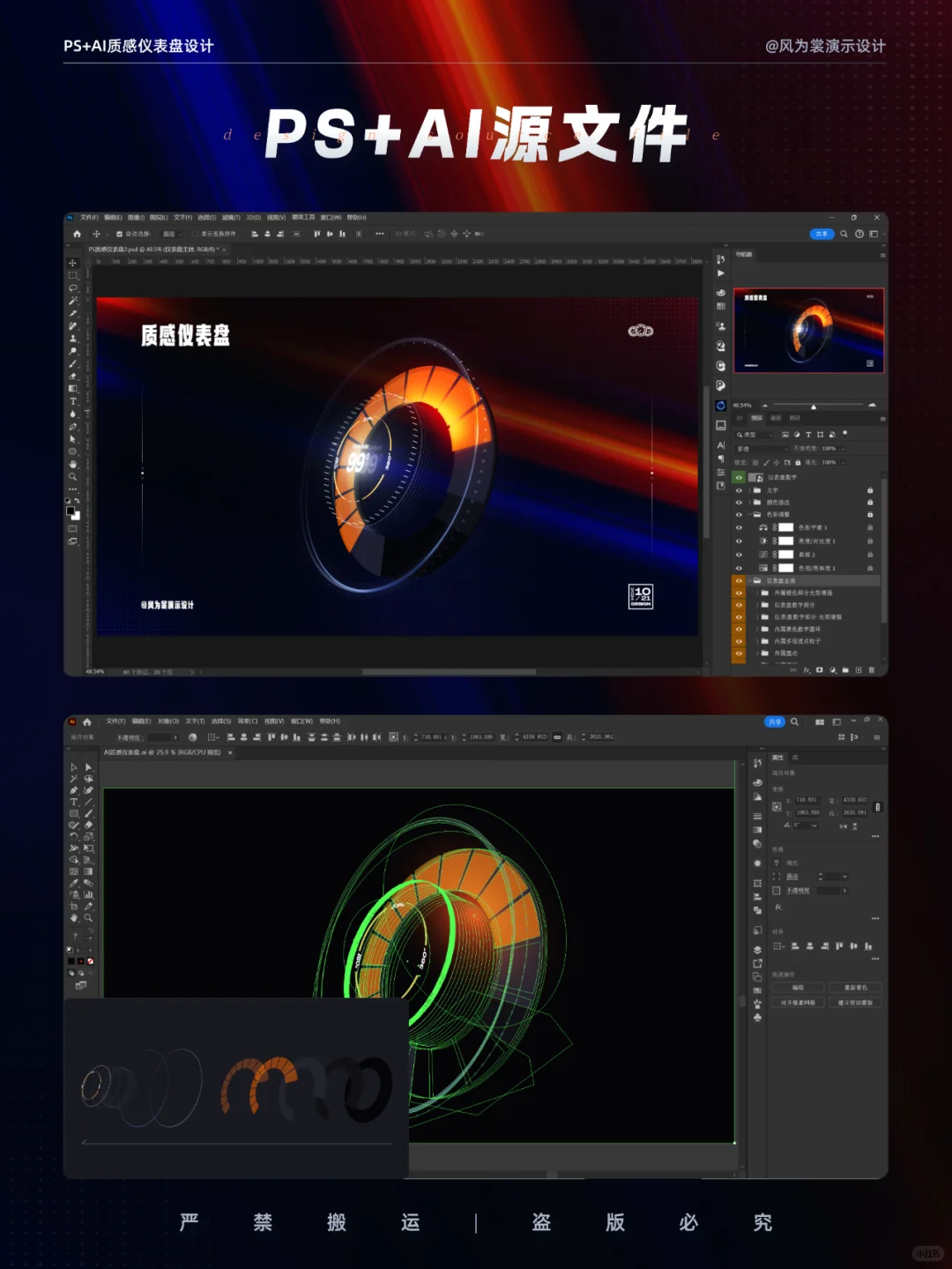
Task: Open the search icon in Illustrator top bar
Action: [794, 721]
